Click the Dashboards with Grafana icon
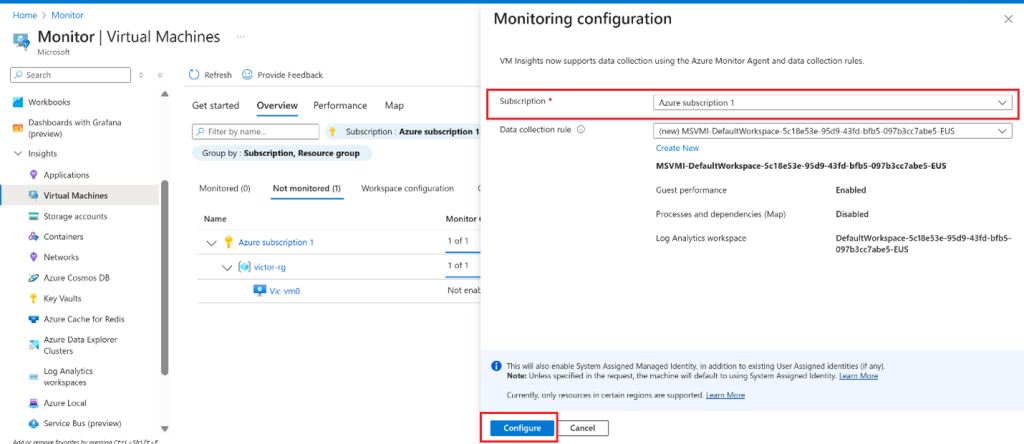 coord(18,128)
